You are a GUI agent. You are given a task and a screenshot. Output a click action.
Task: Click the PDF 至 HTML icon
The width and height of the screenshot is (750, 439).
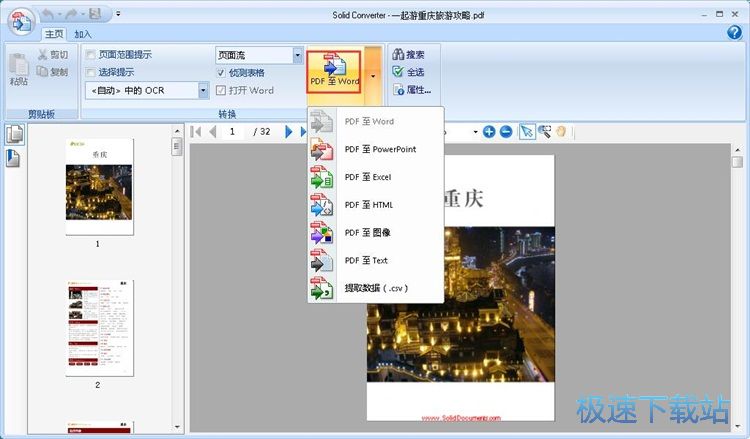point(322,205)
